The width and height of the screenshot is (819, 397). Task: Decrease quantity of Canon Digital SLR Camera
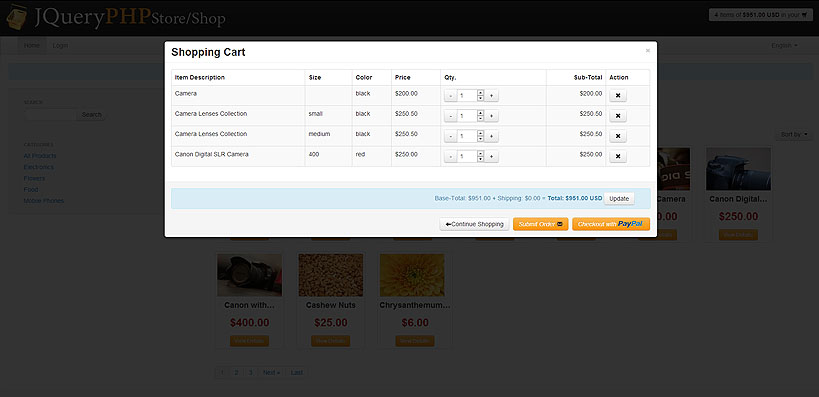(x=451, y=156)
